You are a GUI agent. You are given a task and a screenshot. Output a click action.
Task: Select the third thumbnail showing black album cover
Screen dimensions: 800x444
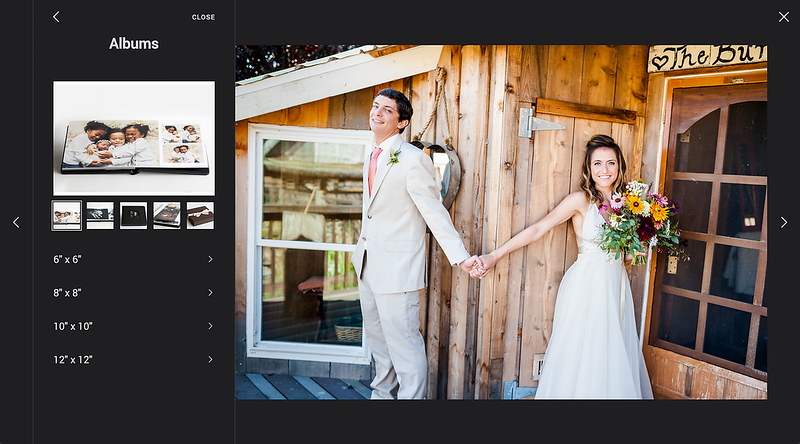click(133, 215)
